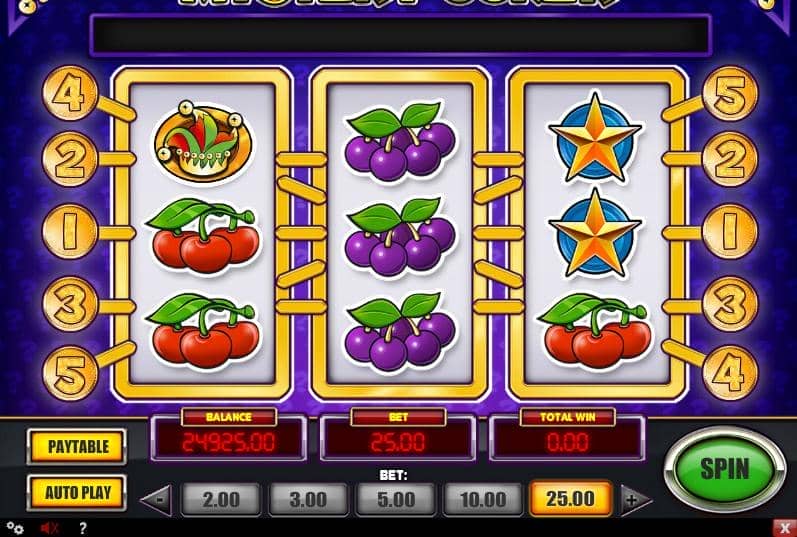Select the 2.00 bet option
797x537 pixels.
[221, 499]
